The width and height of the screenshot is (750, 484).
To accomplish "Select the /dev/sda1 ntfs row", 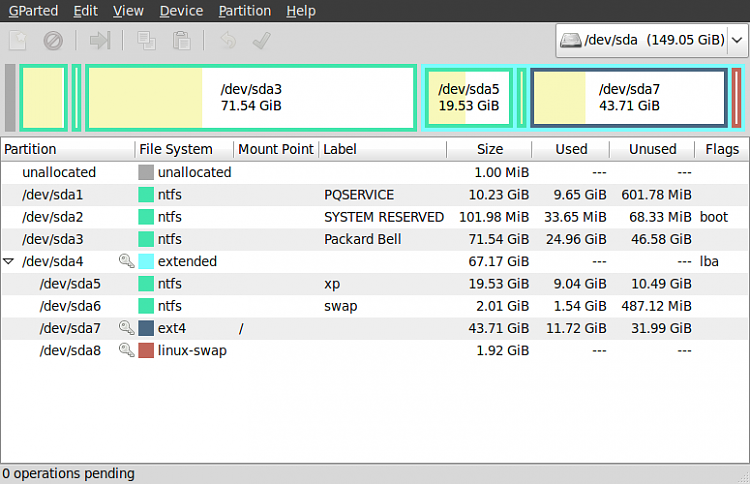I will (375, 195).
